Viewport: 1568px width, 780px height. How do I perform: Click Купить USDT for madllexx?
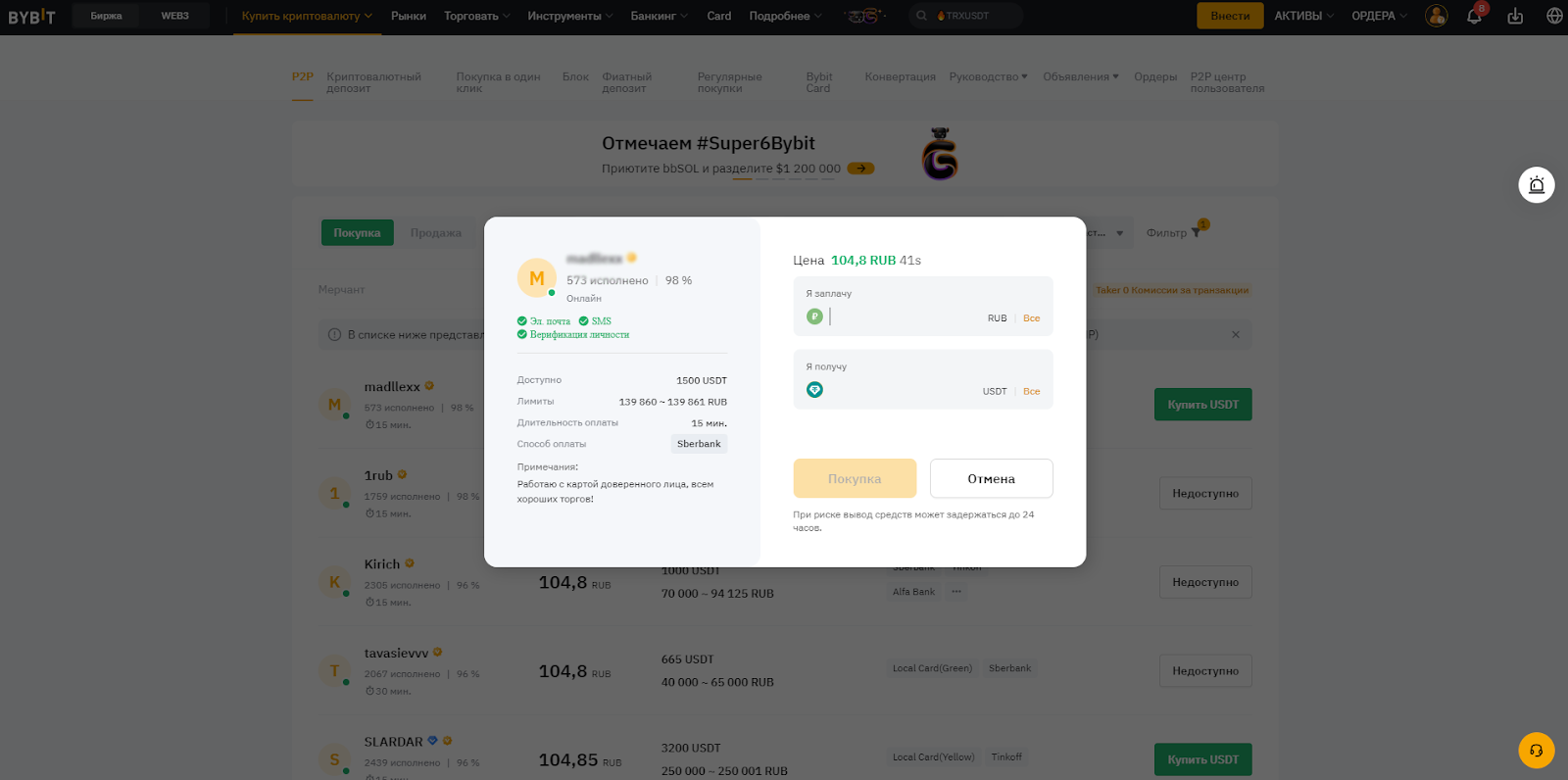tap(1202, 405)
